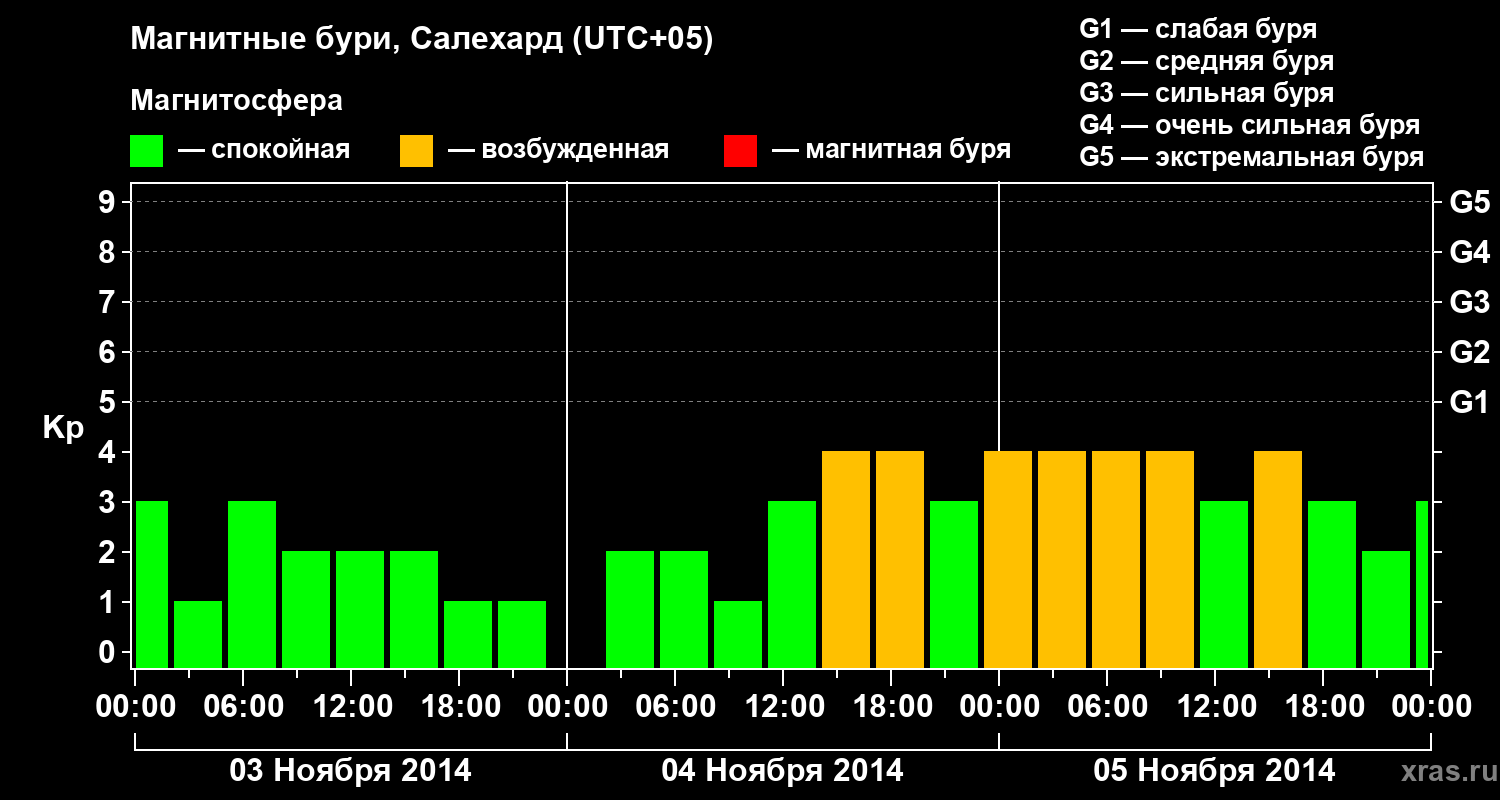Click '06:00' tick label of 03 Ноября
1500x800 pixels.
(243, 706)
